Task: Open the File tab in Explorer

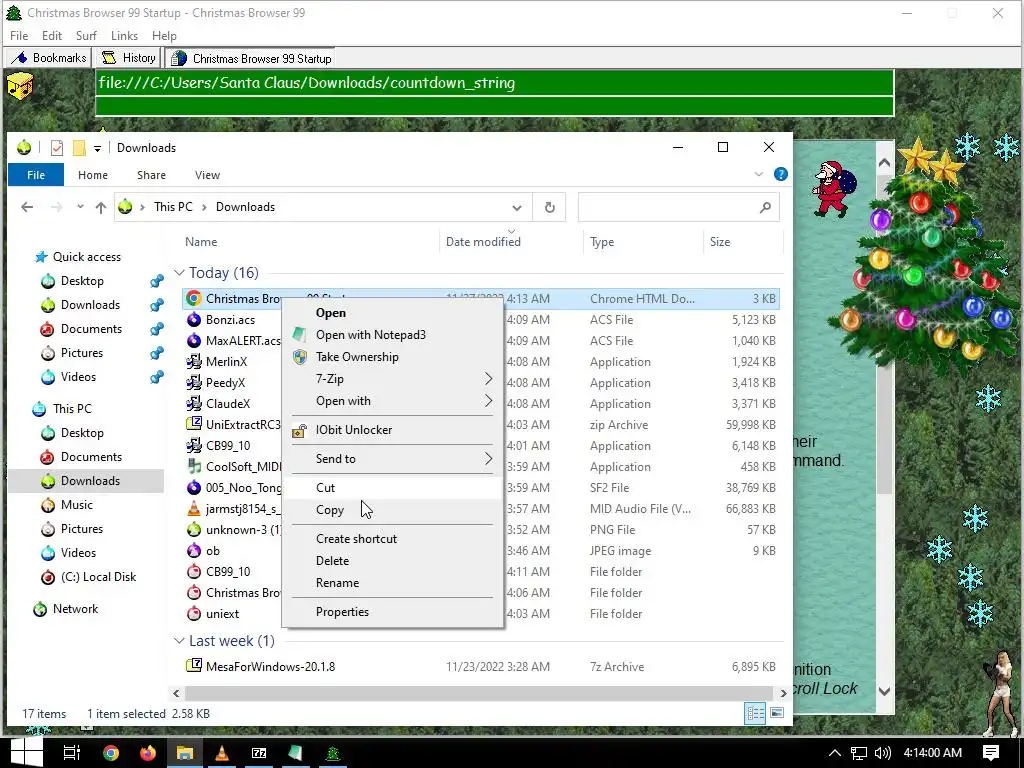Action: (36, 175)
